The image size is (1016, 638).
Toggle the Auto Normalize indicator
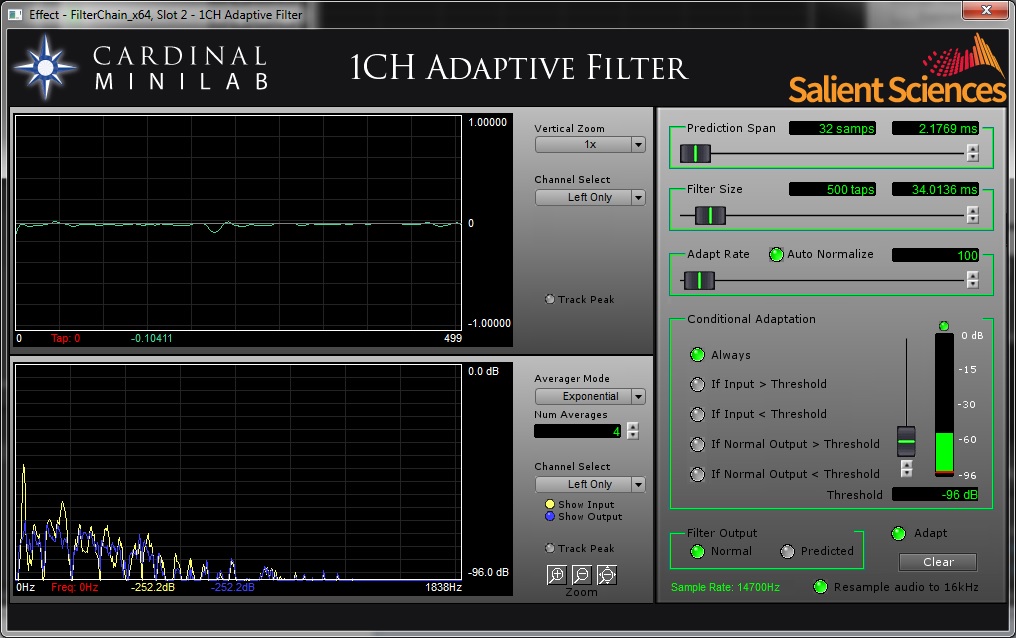(776, 255)
